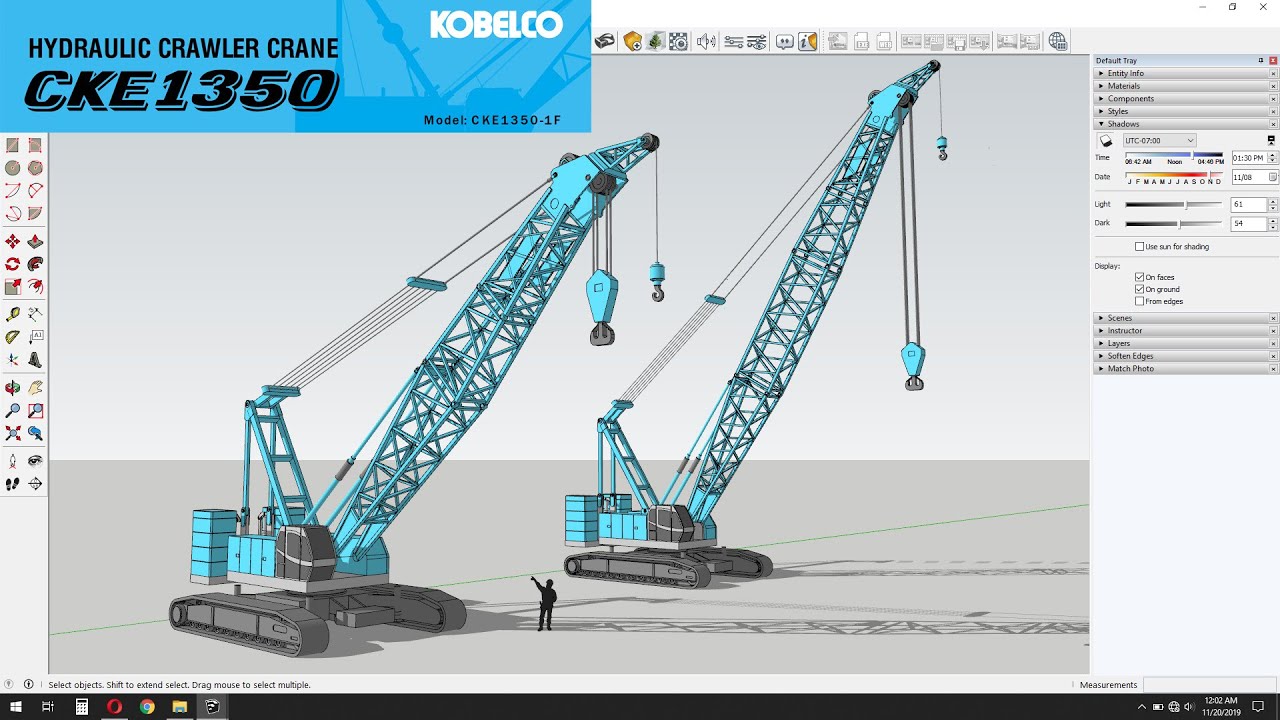This screenshot has height=720, width=1280.
Task: Check the From edges display checkbox
Action: (1139, 301)
